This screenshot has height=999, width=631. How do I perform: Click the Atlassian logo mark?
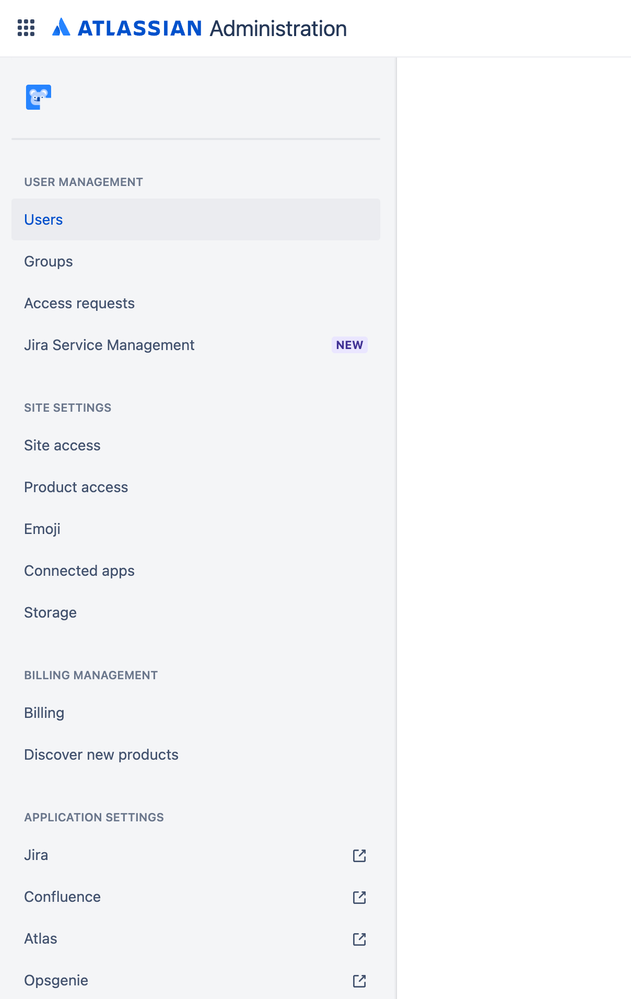[x=61, y=27]
